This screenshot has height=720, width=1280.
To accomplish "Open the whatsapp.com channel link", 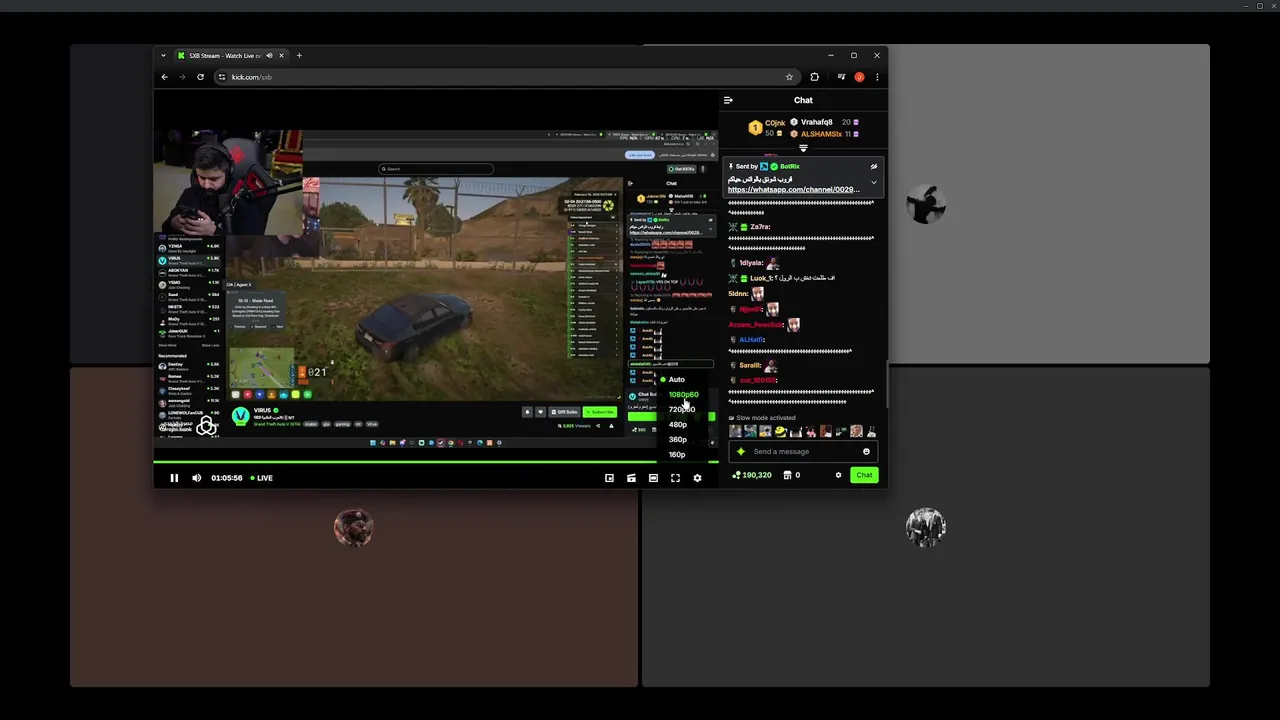I will click(x=793, y=189).
